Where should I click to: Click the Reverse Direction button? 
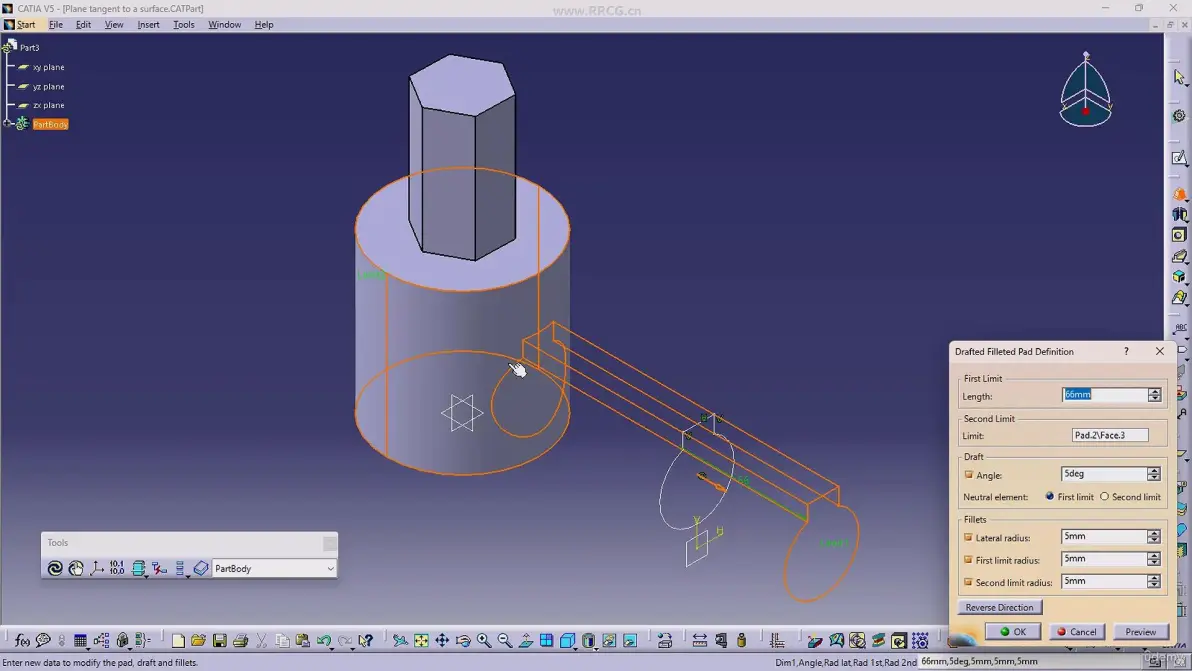pyautogui.click(x=1000, y=607)
